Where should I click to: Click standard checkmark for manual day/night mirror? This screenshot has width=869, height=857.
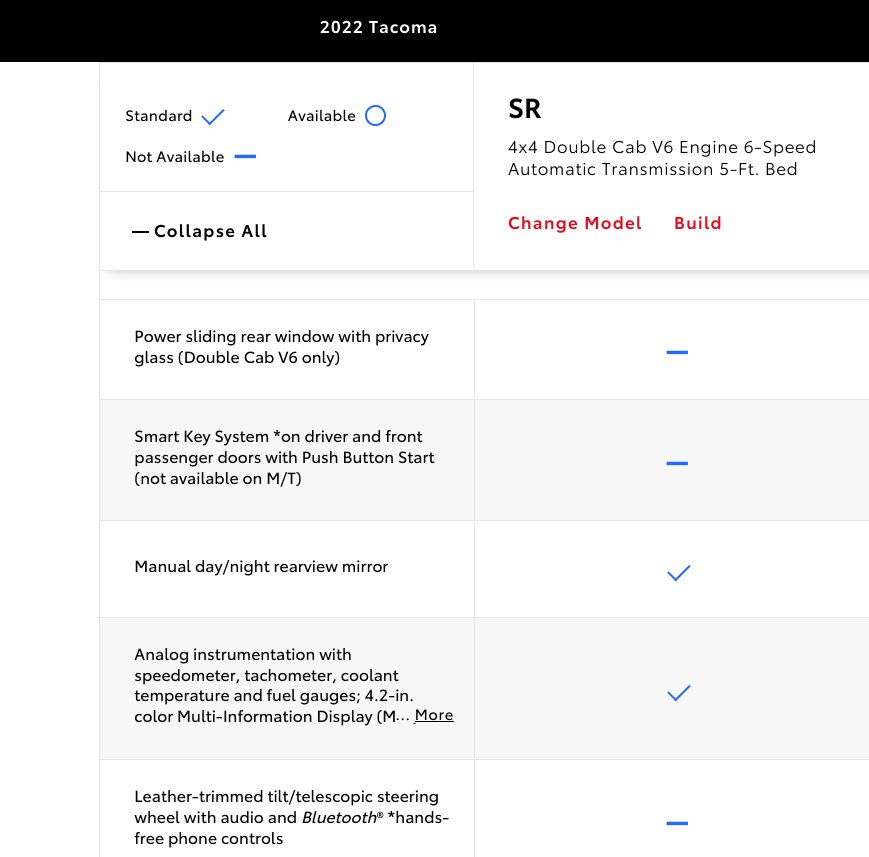pos(678,573)
